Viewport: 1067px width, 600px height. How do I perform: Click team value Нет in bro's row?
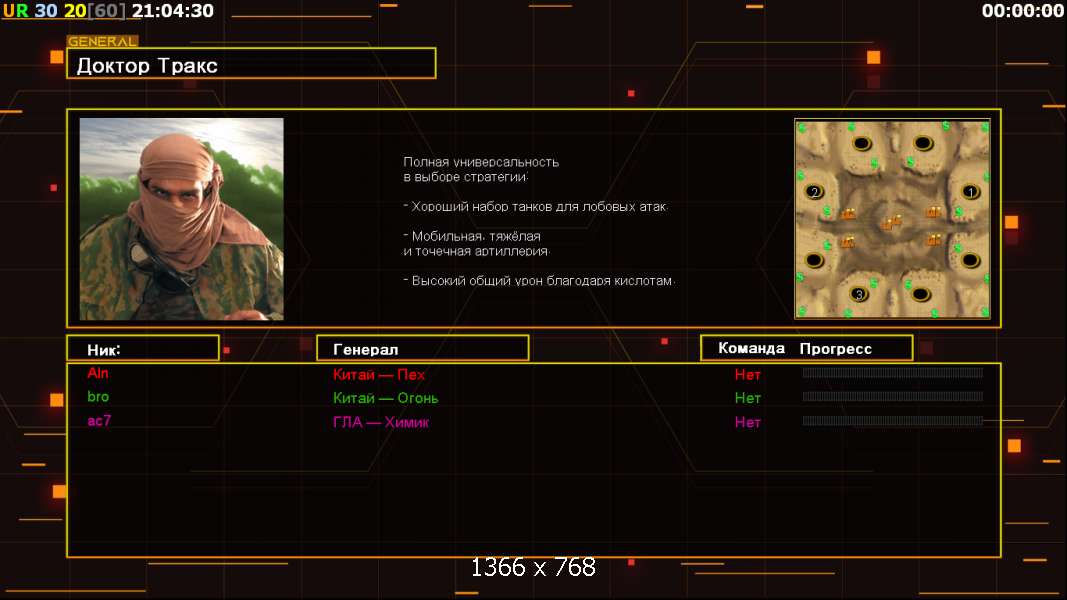747,398
